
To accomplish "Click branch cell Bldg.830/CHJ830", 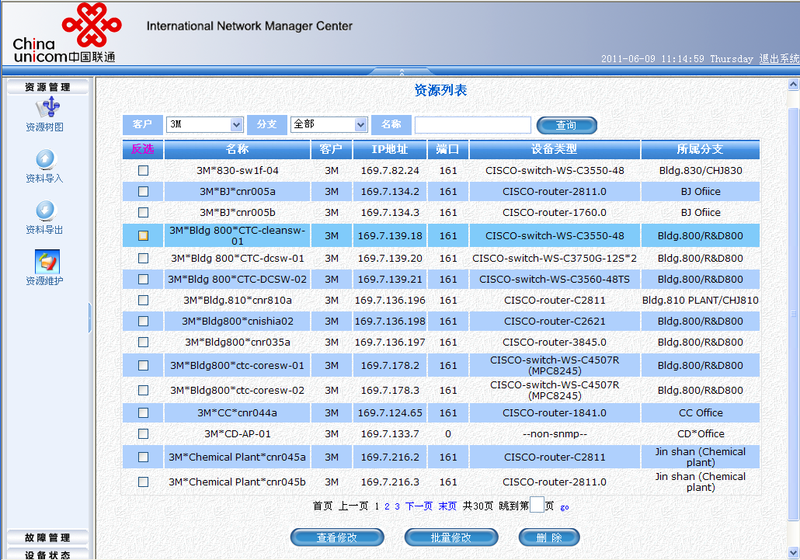I will coord(701,170).
